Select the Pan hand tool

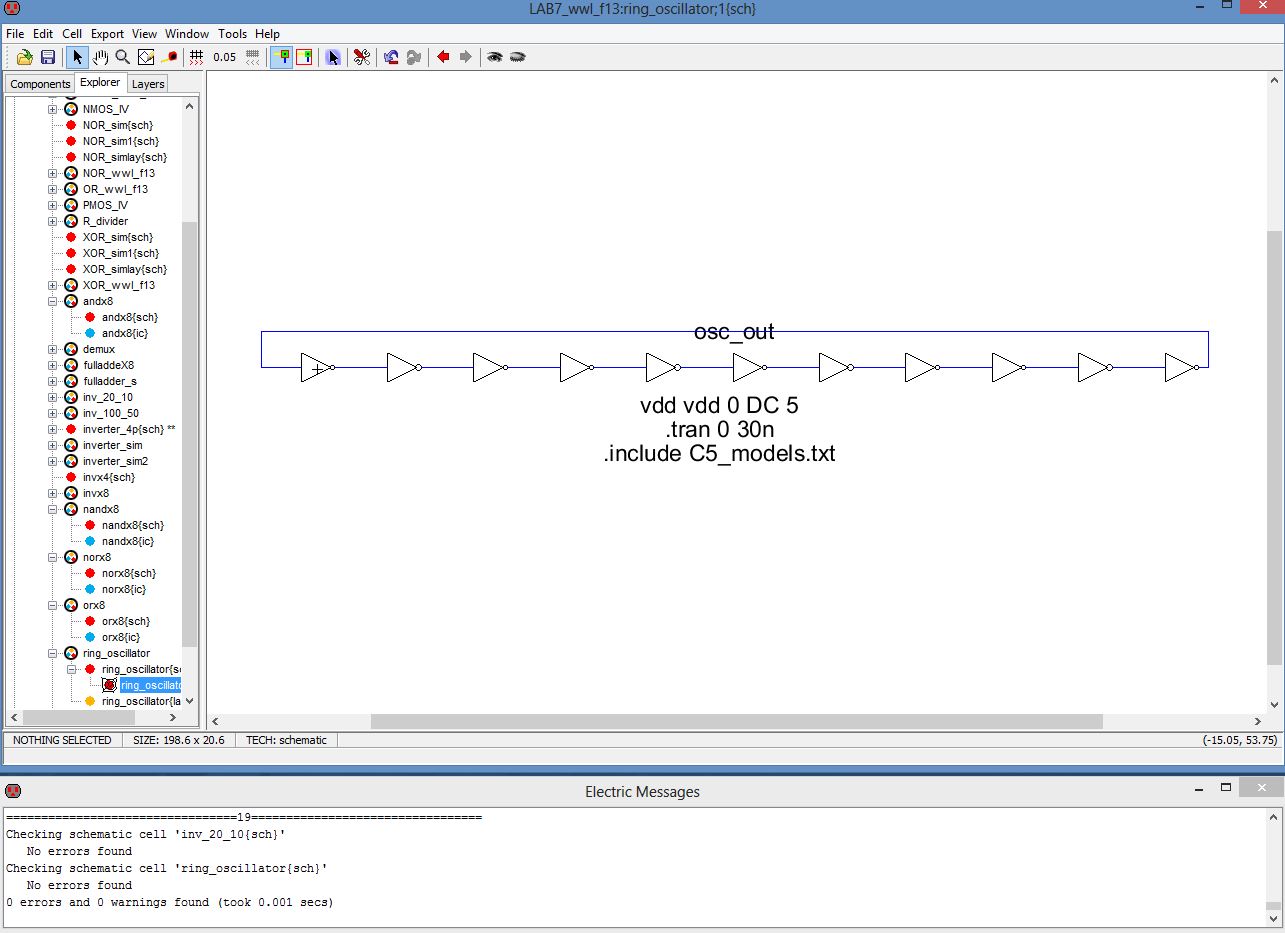click(100, 57)
